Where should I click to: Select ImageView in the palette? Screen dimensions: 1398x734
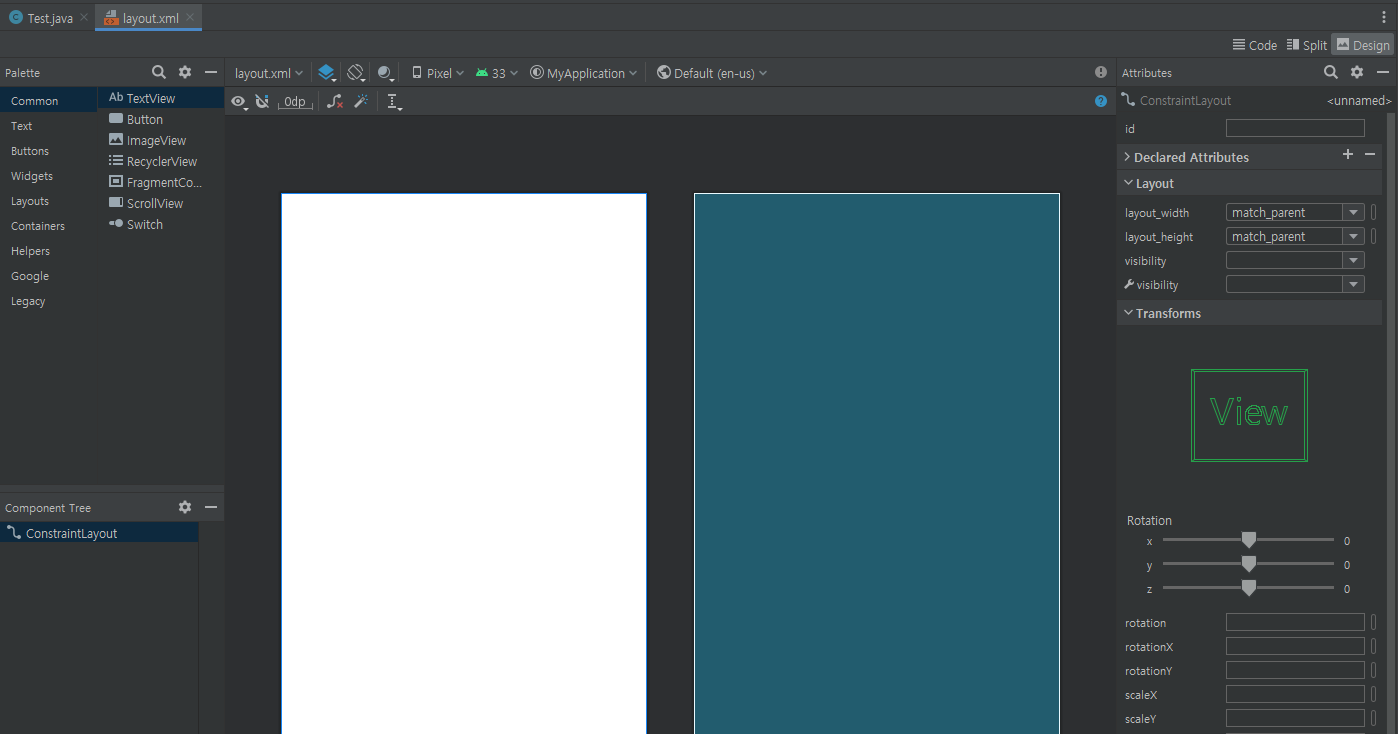[x=161, y=140]
